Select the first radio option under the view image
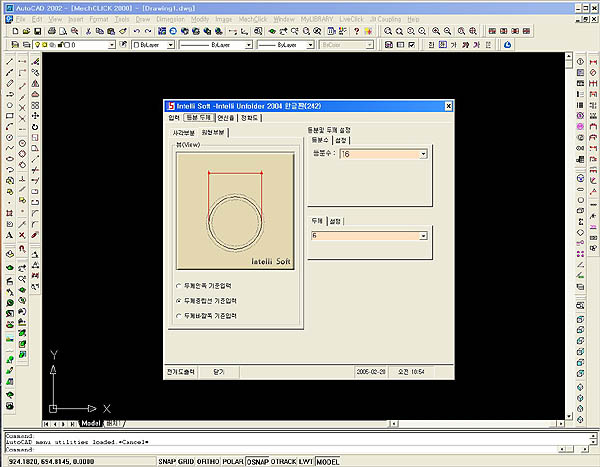The image size is (600, 467). click(178, 286)
